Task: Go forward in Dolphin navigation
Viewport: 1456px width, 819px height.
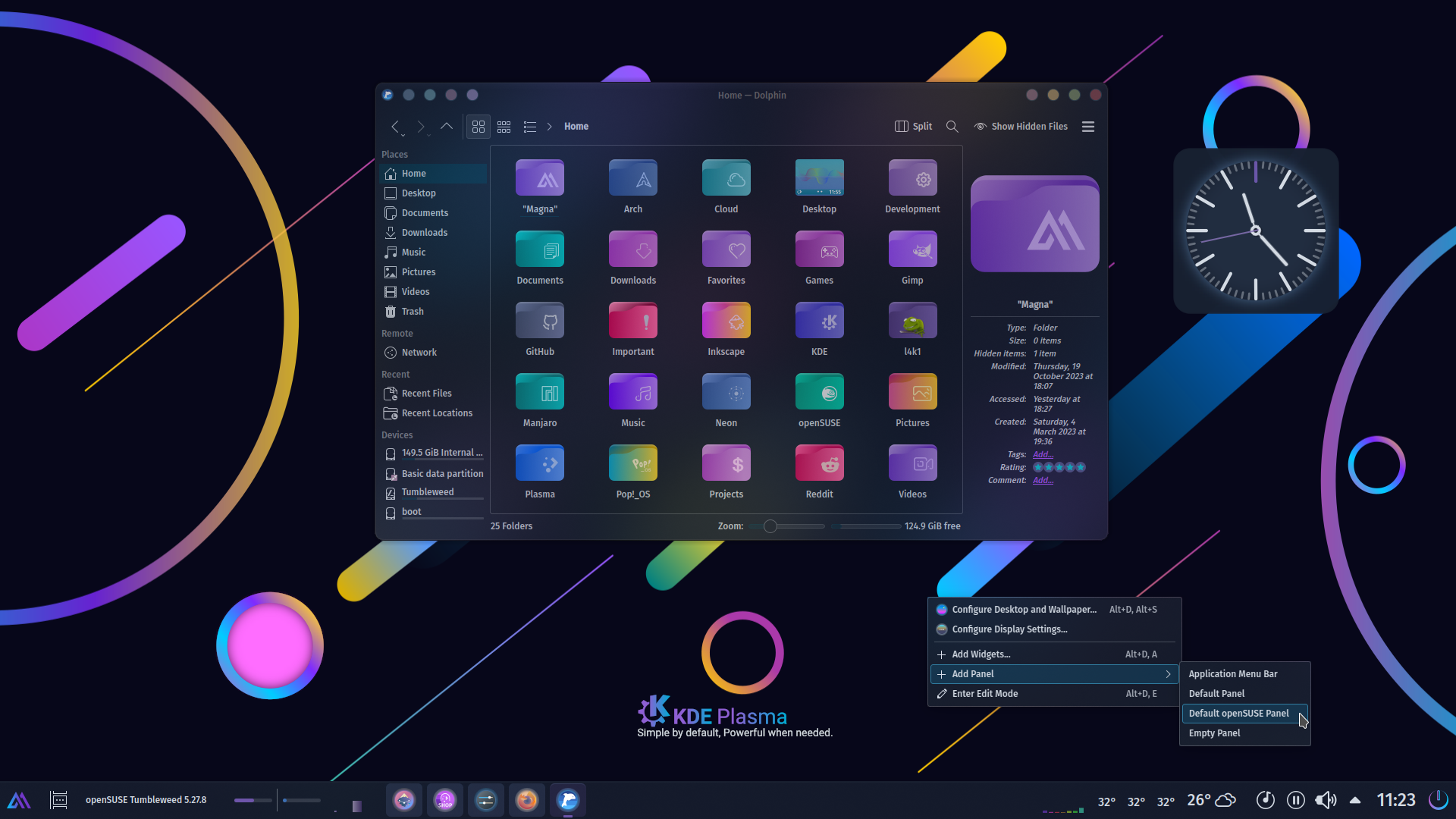Action: (x=421, y=127)
